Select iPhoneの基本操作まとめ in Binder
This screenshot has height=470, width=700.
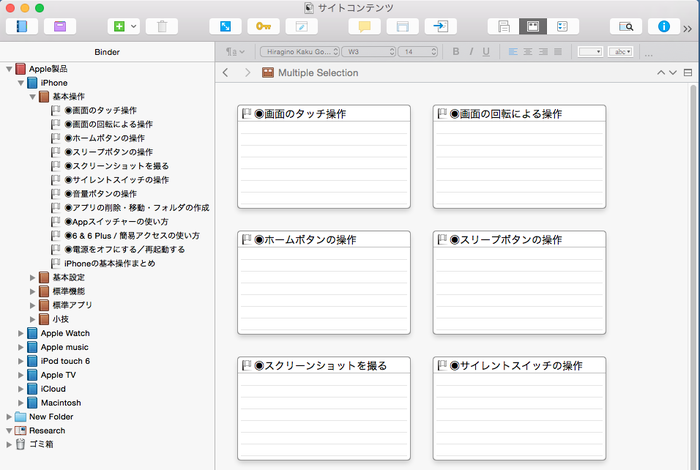click(x=109, y=263)
